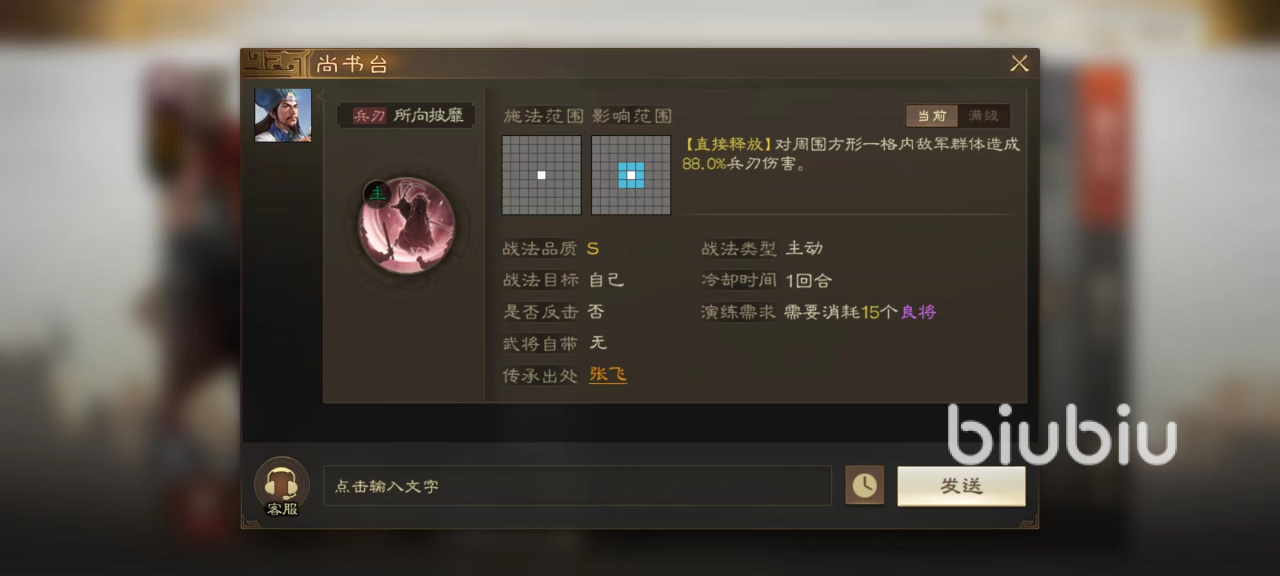Click the 尚书台 title label

click(352, 65)
